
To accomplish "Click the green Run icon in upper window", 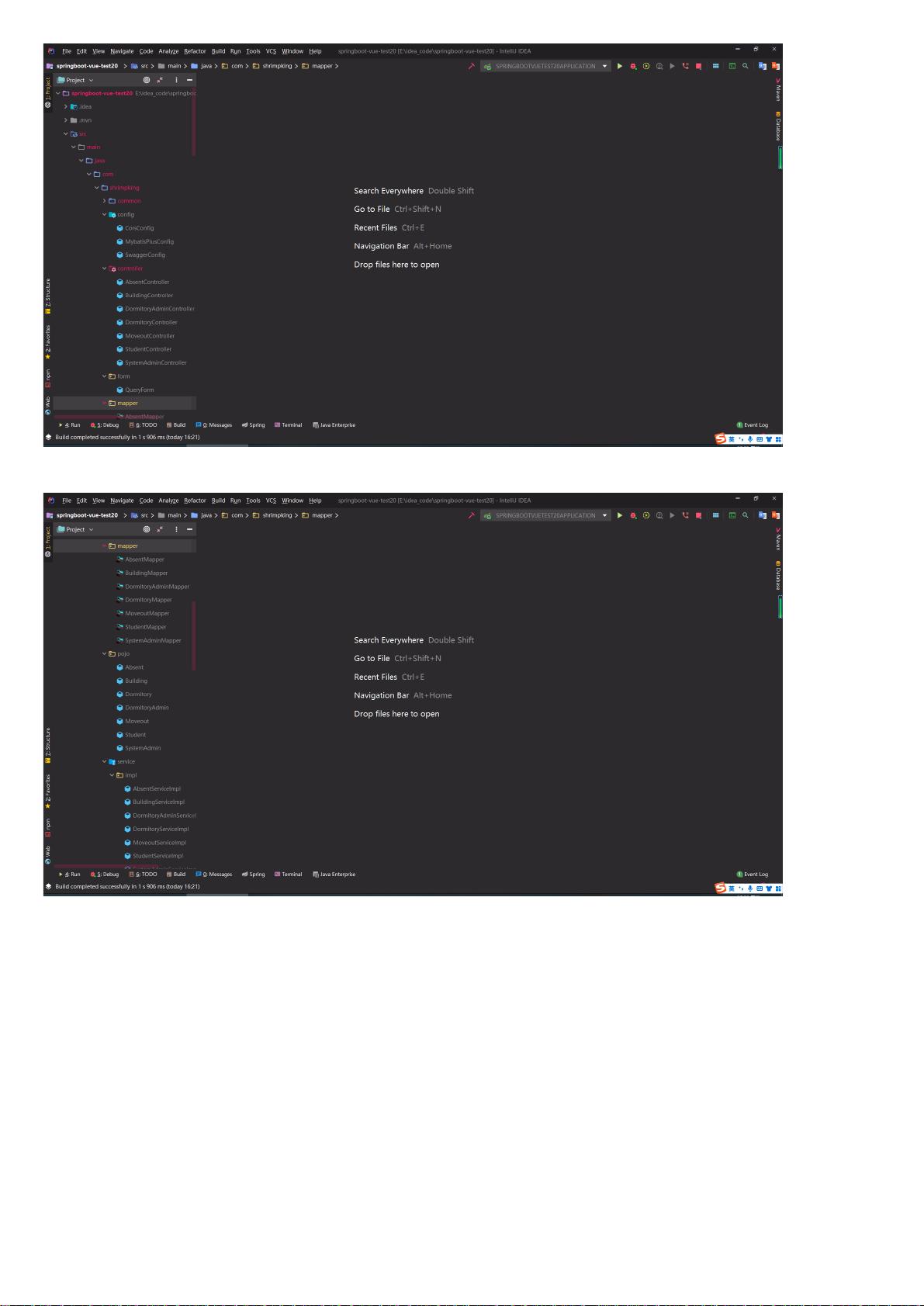I will pos(620,66).
